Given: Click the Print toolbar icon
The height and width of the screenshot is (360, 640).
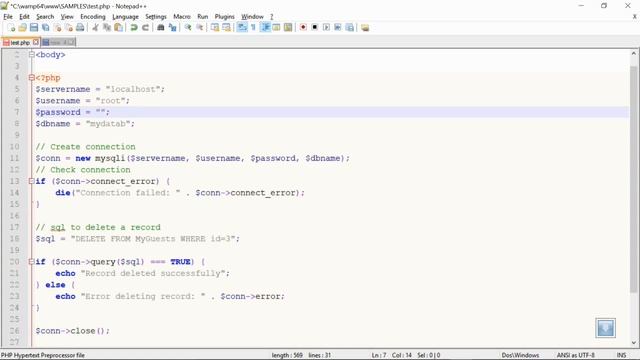Looking at the screenshot, I should coord(80,27).
